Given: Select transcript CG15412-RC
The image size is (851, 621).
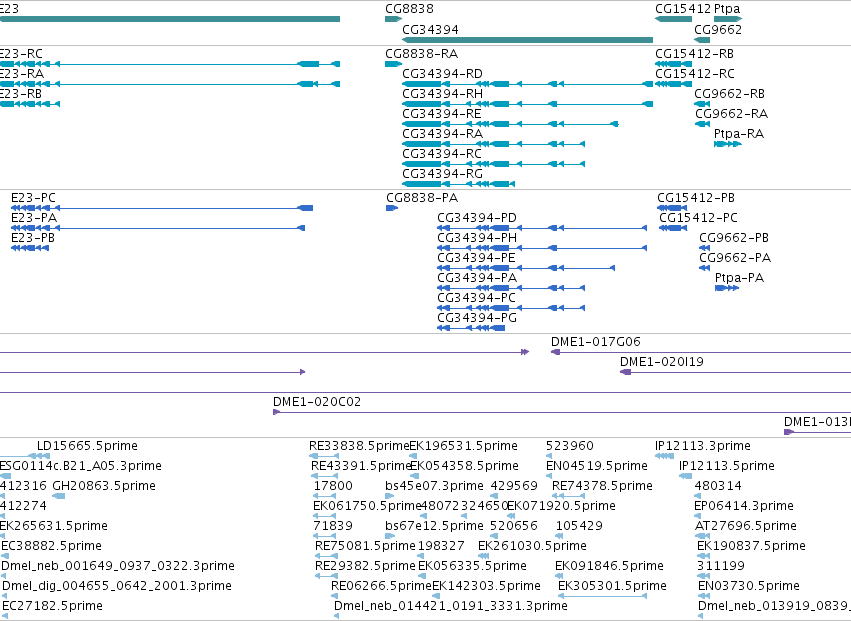Looking at the screenshot, I should pos(695,74).
